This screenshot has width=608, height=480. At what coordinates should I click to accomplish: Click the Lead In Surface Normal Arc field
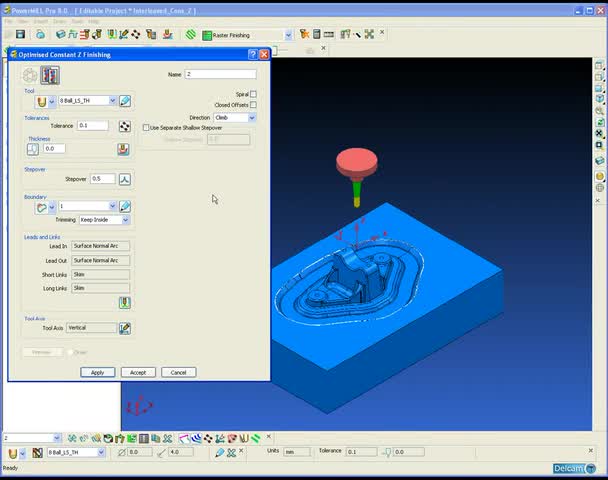pyautogui.click(x=100, y=246)
